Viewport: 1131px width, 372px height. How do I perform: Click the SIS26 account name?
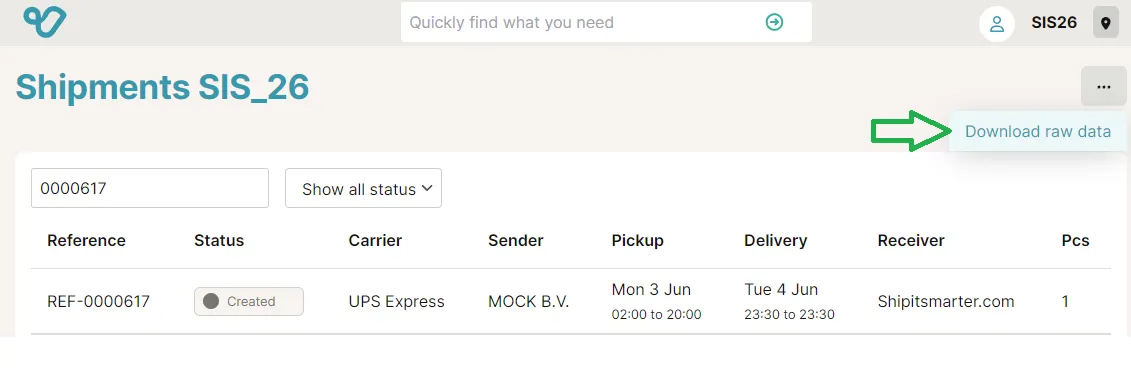click(1054, 22)
